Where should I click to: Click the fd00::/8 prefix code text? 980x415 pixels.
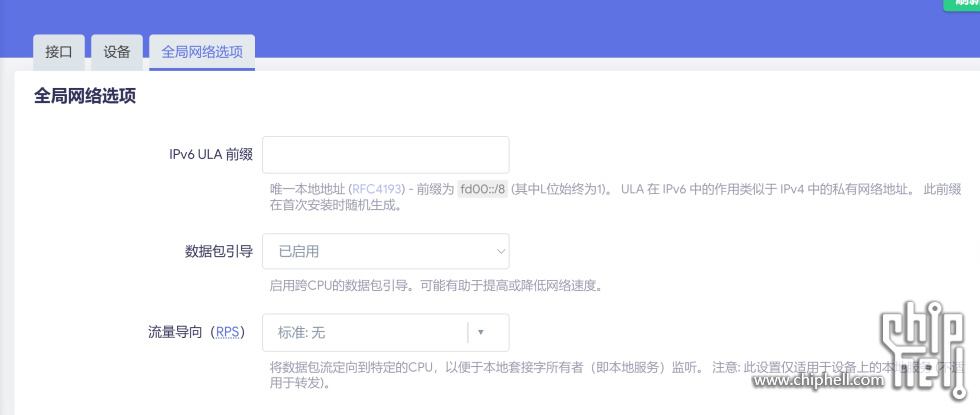(x=482, y=189)
